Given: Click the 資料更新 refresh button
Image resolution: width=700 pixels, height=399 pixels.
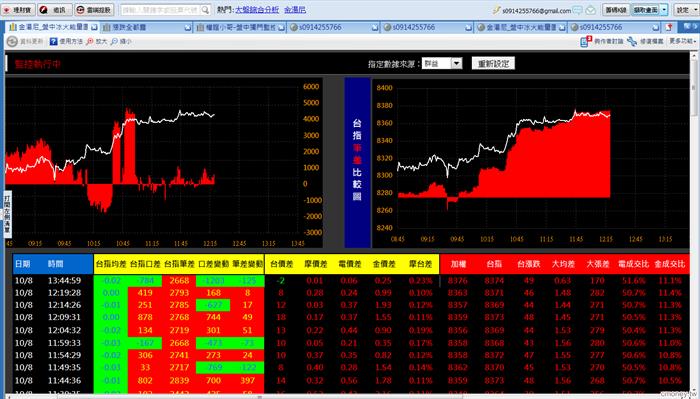Looking at the screenshot, I should (x=25, y=41).
